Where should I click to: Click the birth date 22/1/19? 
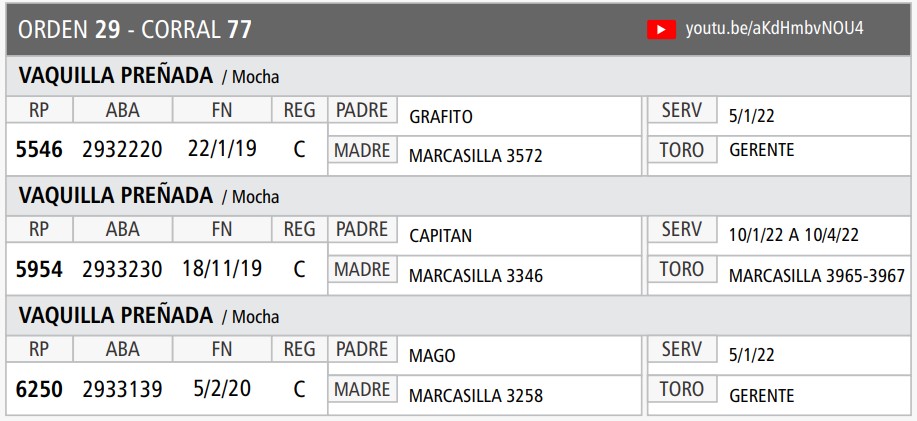[x=222, y=149]
